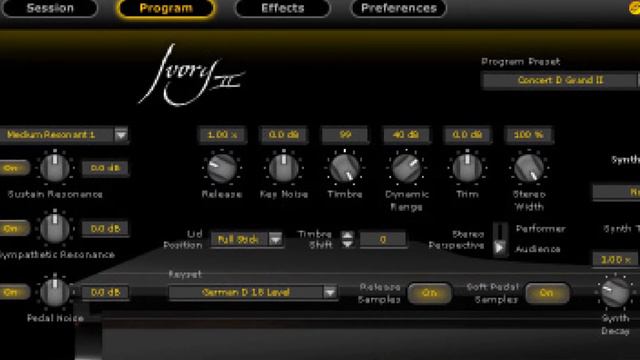Click the Pedal Noise knob
Image resolution: width=640 pixels, height=360 pixels.
55,291
